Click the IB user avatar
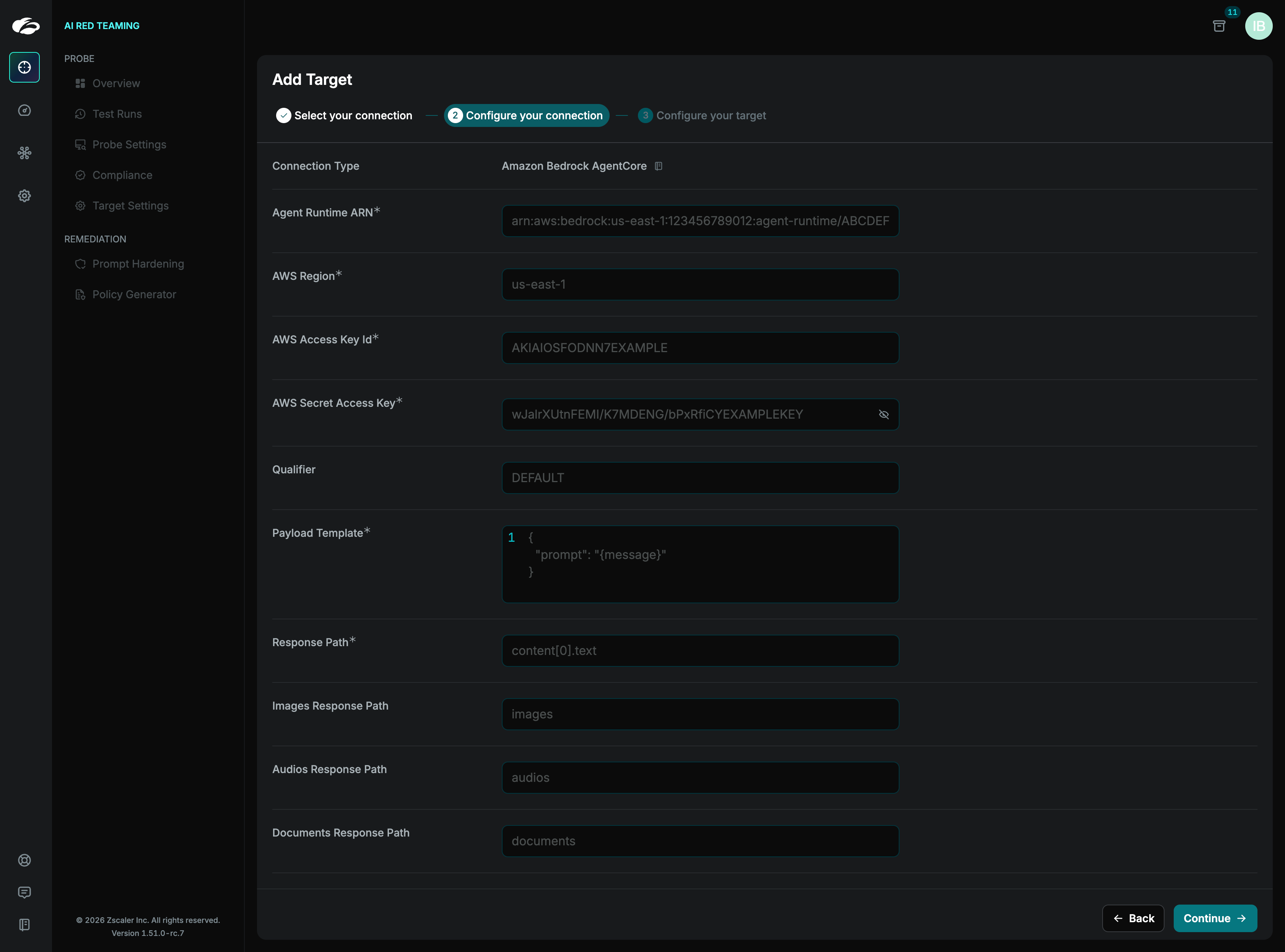 [x=1259, y=26]
